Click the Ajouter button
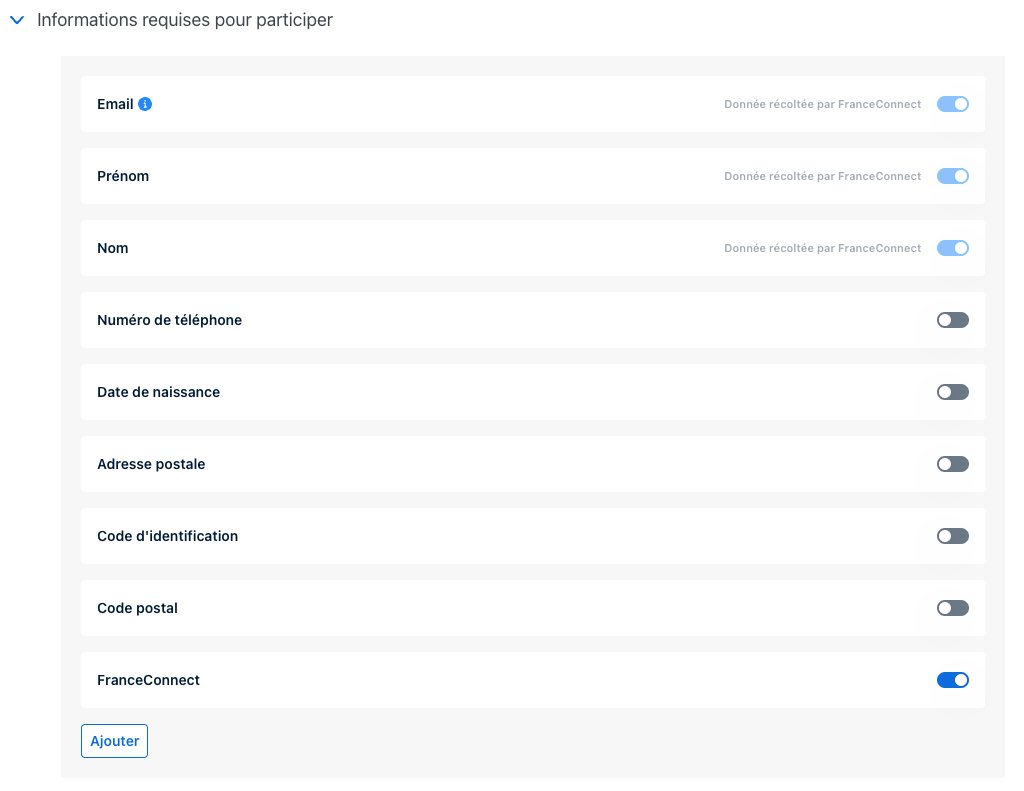Viewport: 1024px width, 791px height. click(114, 741)
